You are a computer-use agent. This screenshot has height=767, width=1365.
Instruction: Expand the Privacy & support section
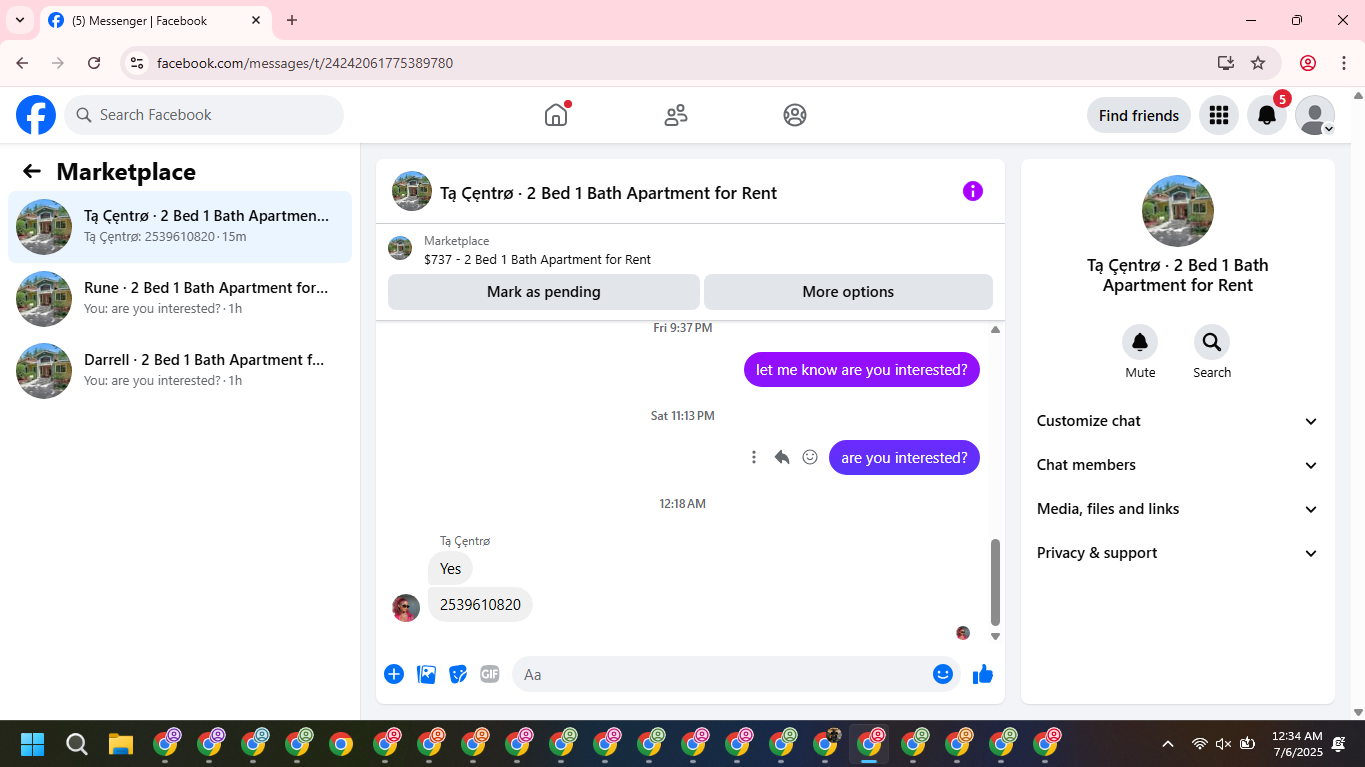point(1178,553)
